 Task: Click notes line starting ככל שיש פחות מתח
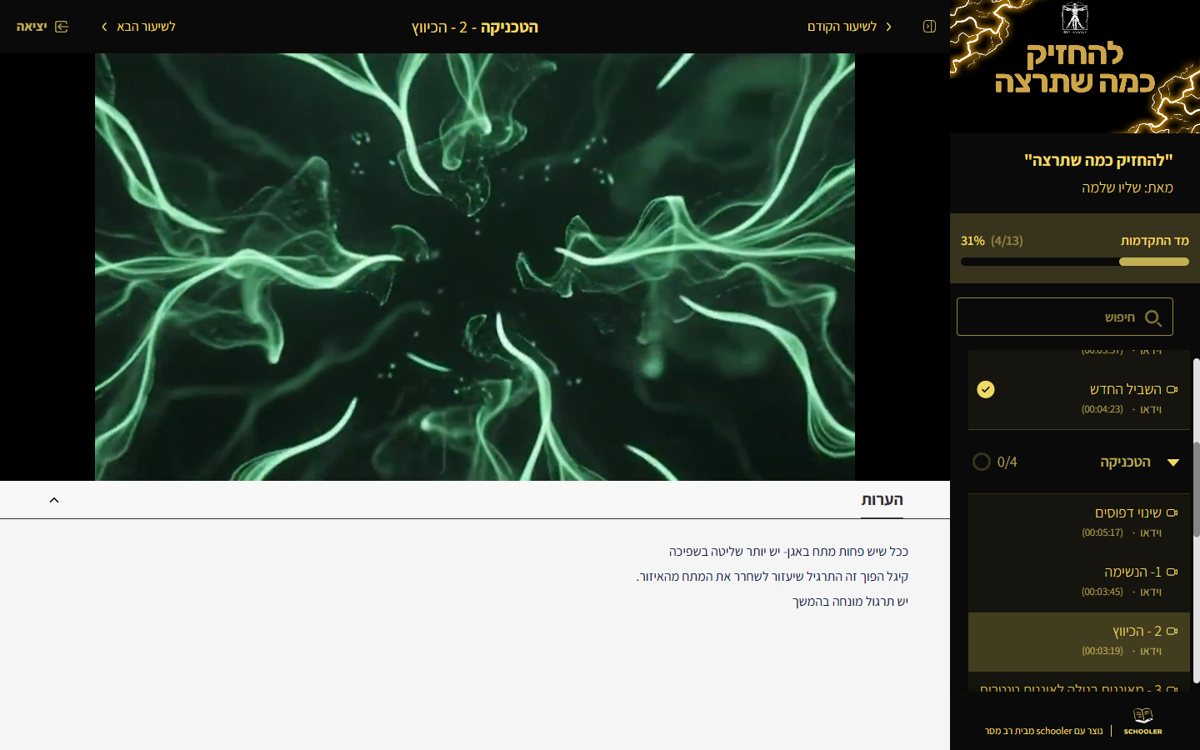[788, 551]
